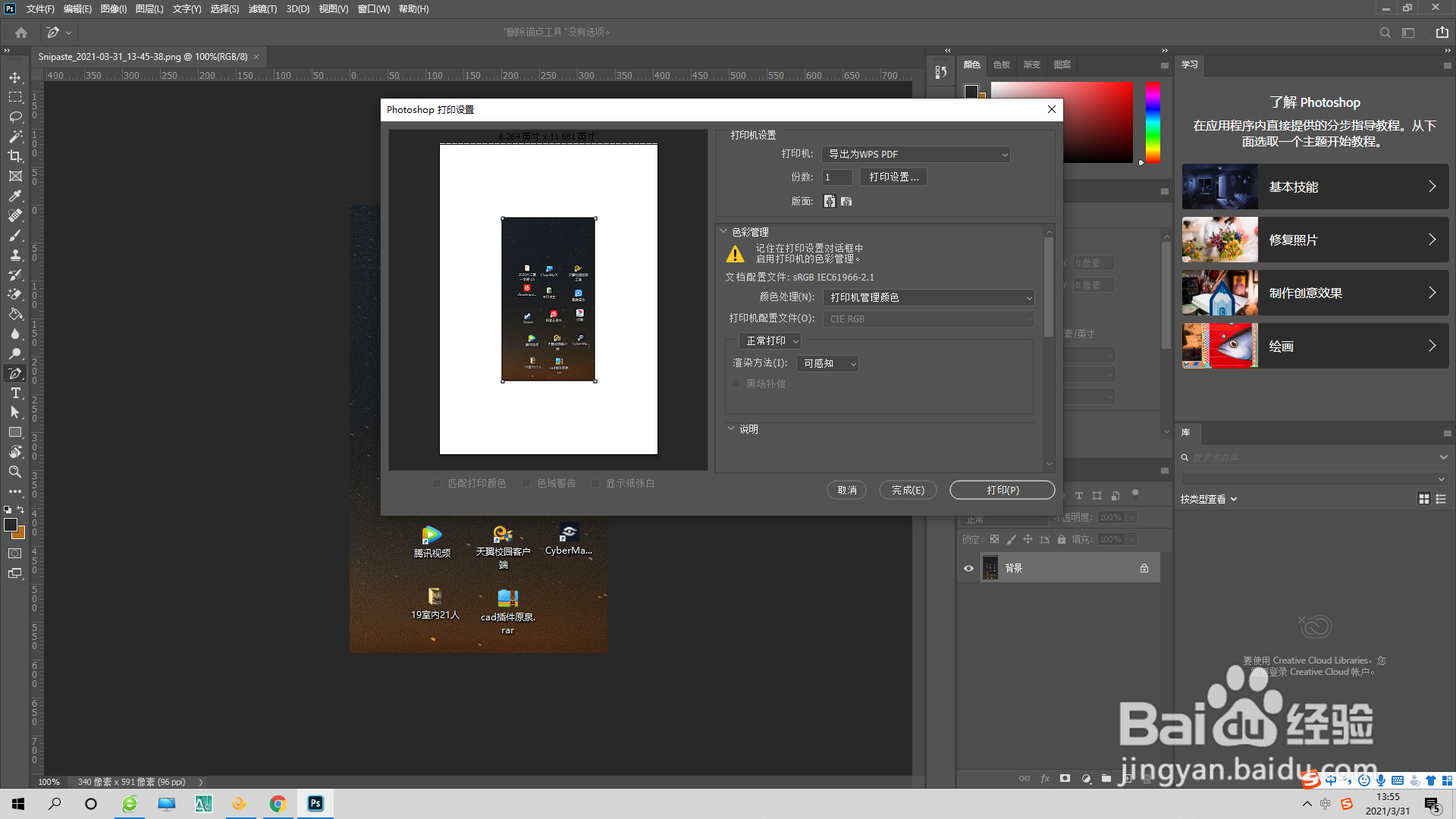The width and height of the screenshot is (1456, 819).
Task: Switch to the 色板 panel tab
Action: point(1002,64)
